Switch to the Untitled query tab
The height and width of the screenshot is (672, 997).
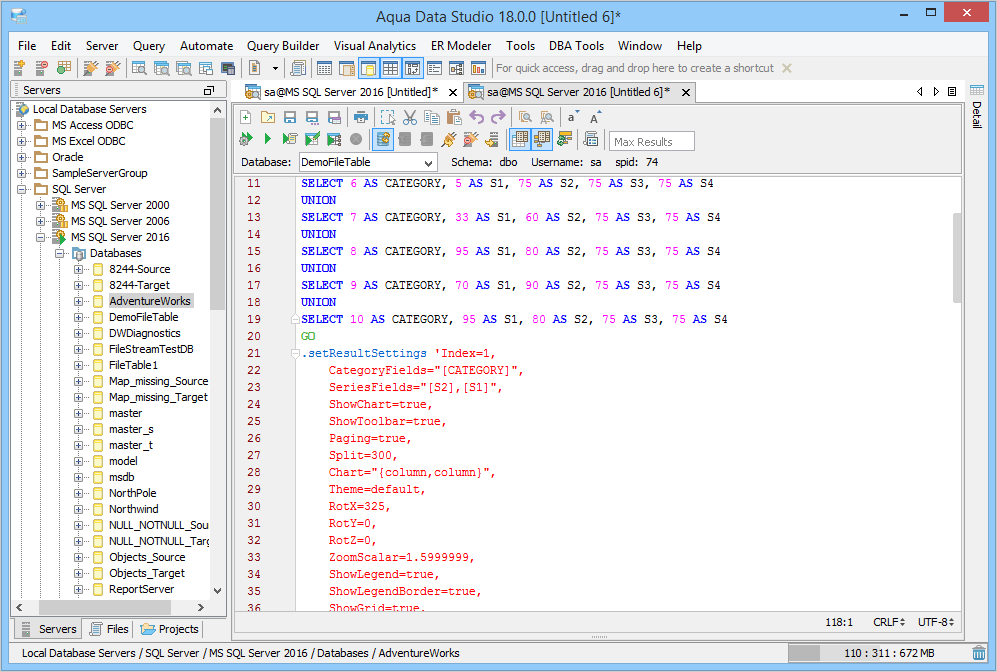click(350, 92)
